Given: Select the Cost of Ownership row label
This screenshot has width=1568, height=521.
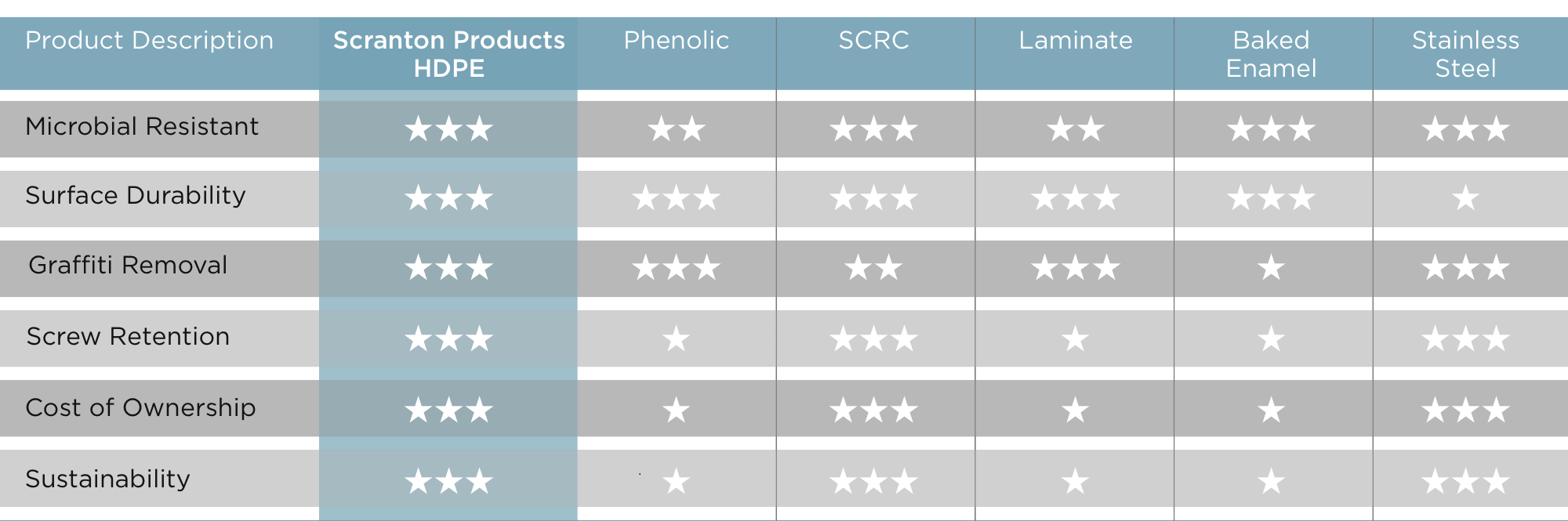Looking at the screenshot, I should click(140, 407).
